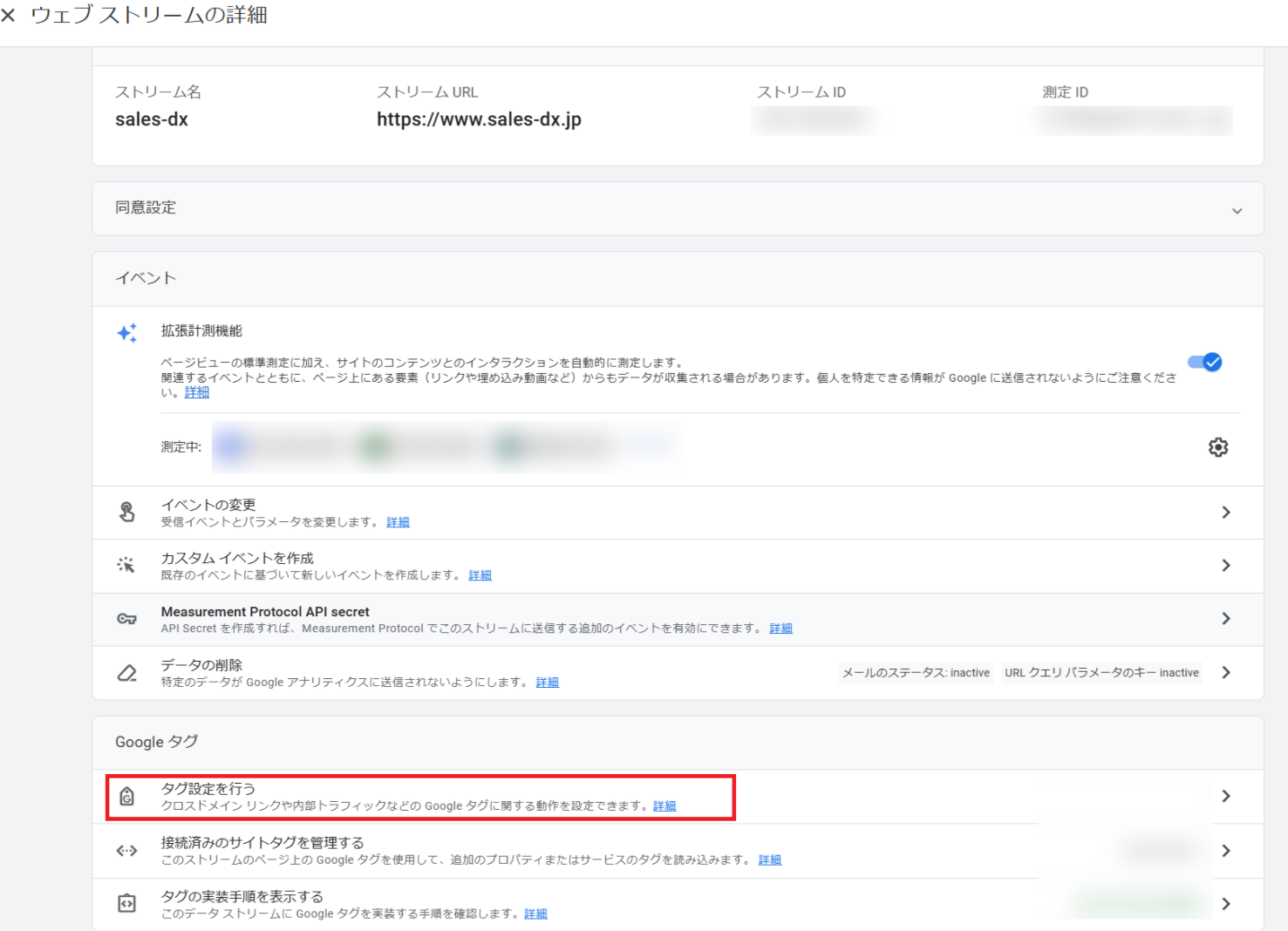Click the stream name sales-dx
Viewport: 1288px width, 931px height.
pos(152,119)
